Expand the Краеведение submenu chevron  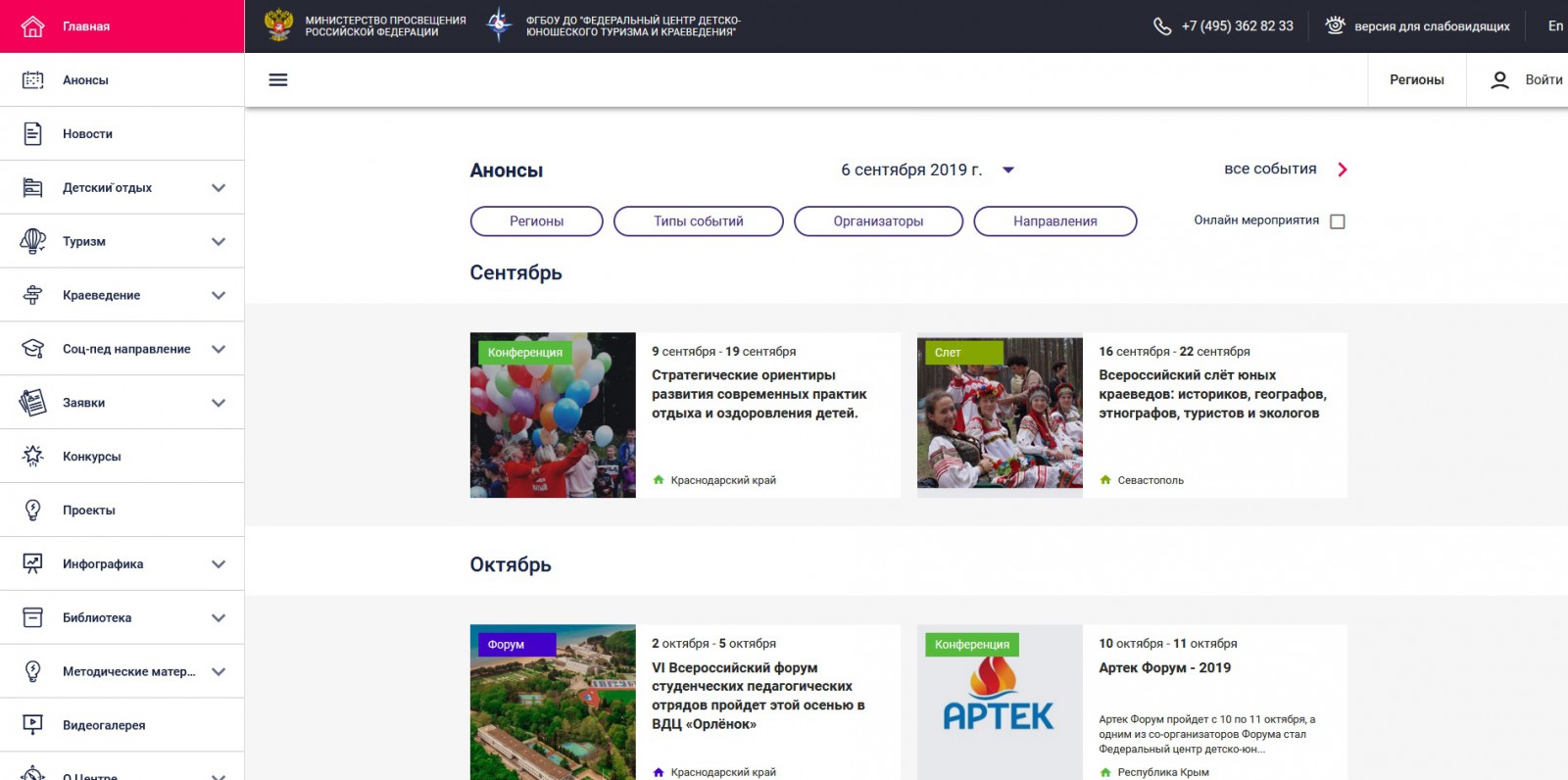point(219,296)
